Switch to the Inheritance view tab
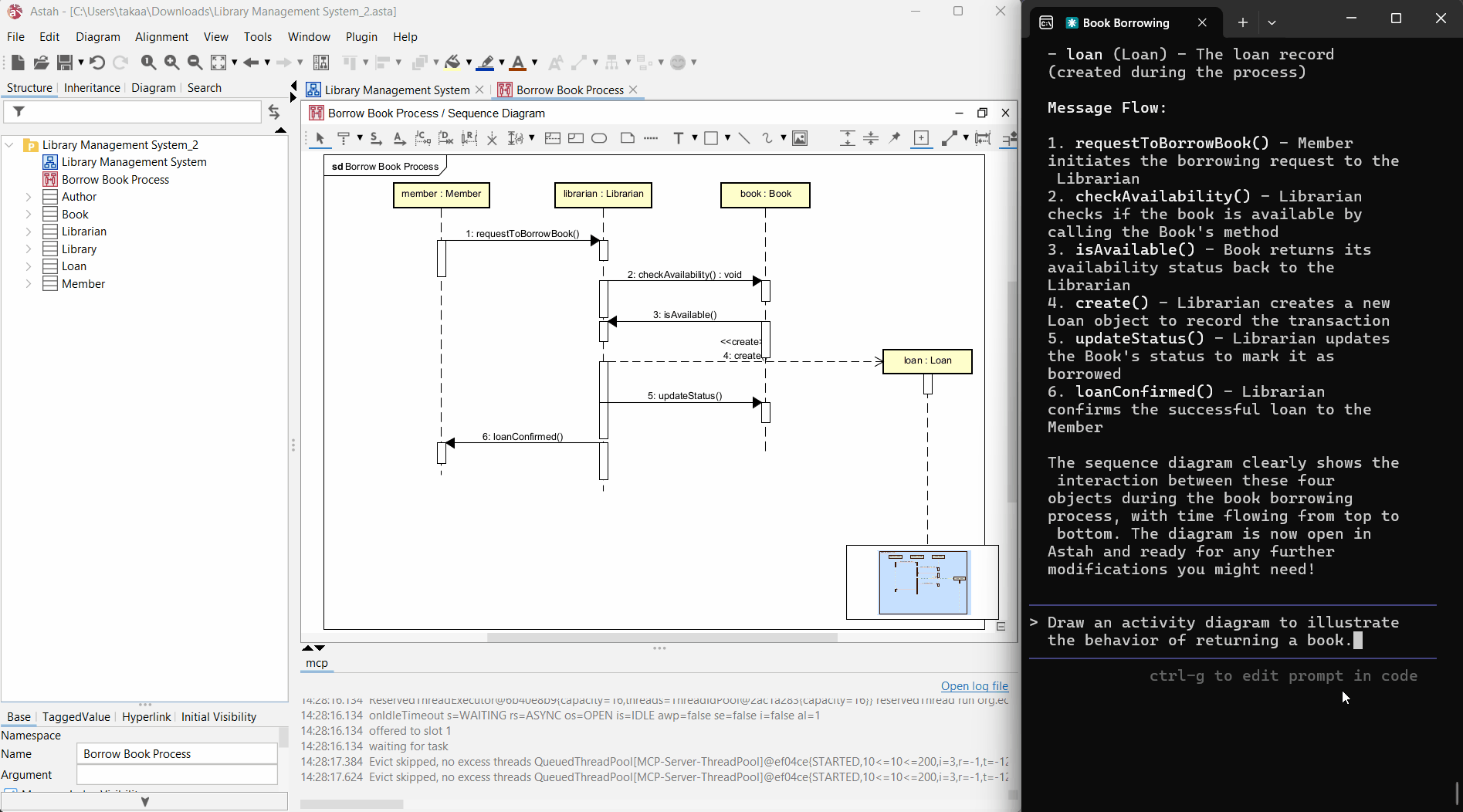1463x812 pixels. pos(92,88)
